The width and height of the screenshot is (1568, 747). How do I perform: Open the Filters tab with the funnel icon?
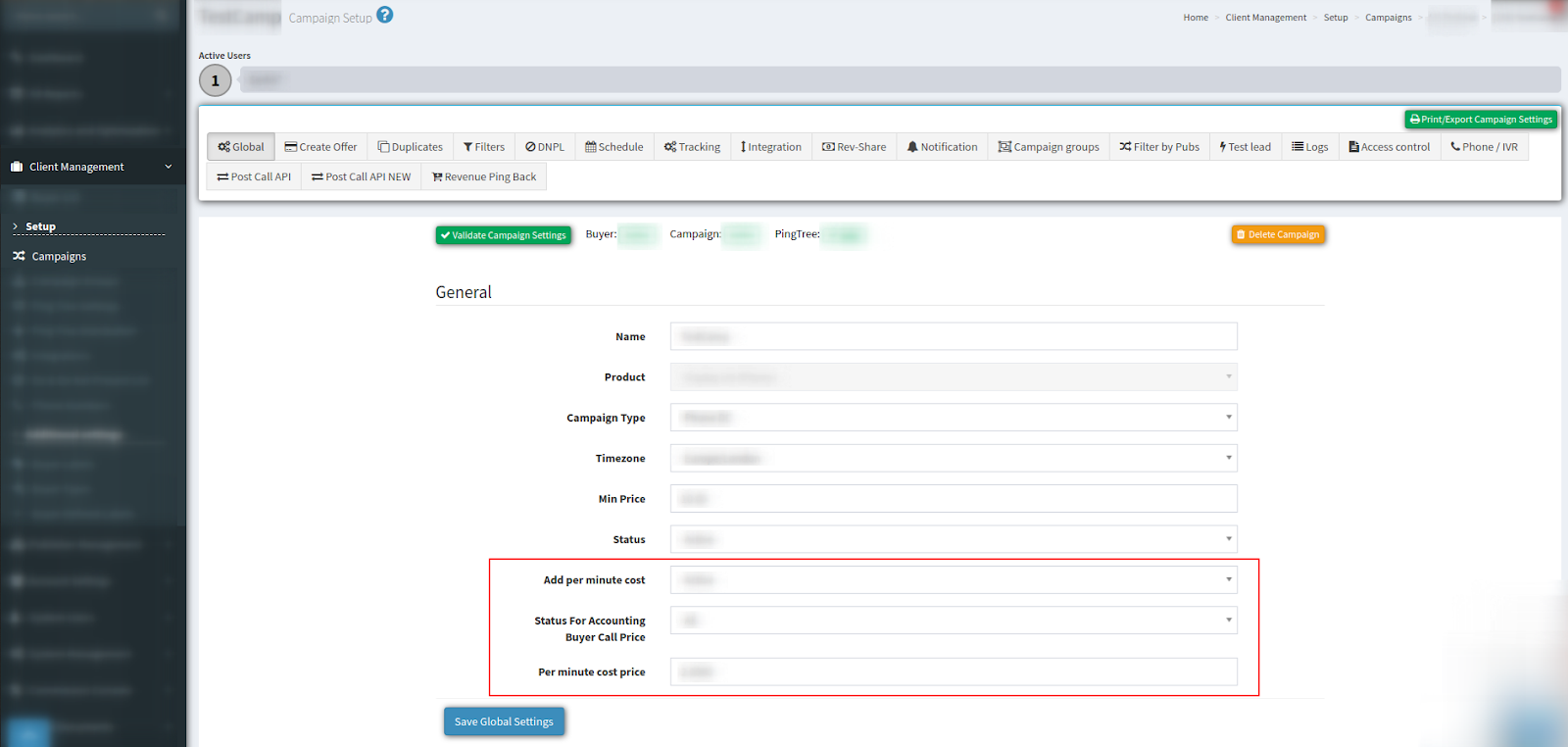[484, 147]
